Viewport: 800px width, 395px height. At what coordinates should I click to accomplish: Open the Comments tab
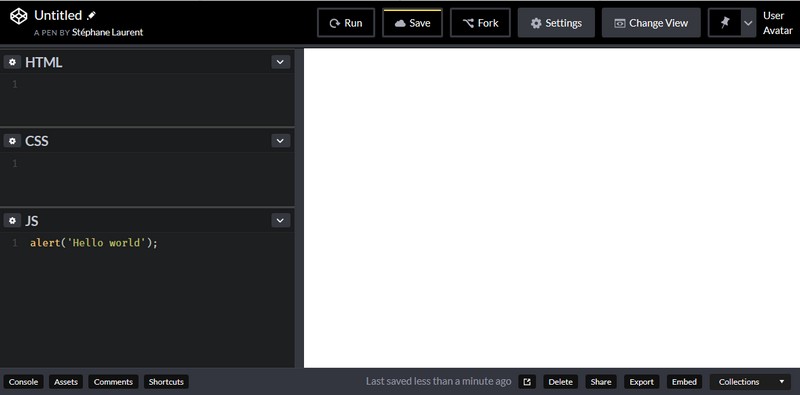[x=113, y=382]
